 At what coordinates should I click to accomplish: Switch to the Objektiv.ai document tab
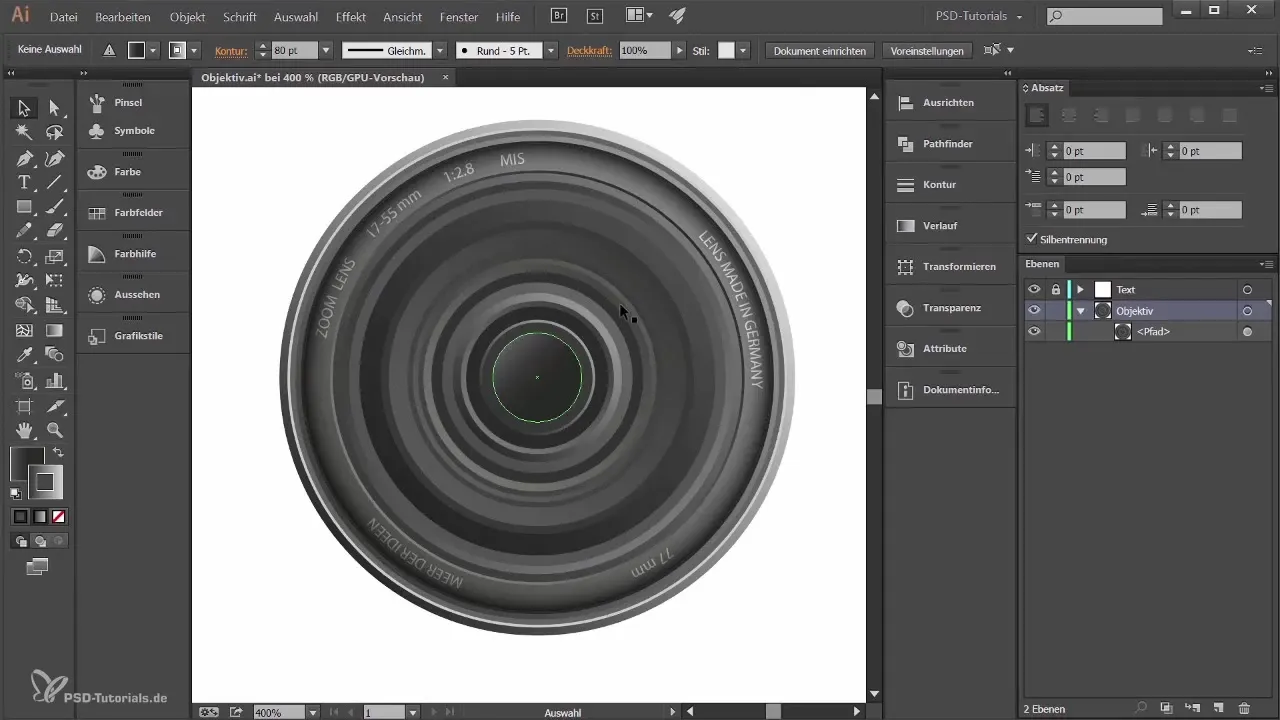(x=313, y=77)
